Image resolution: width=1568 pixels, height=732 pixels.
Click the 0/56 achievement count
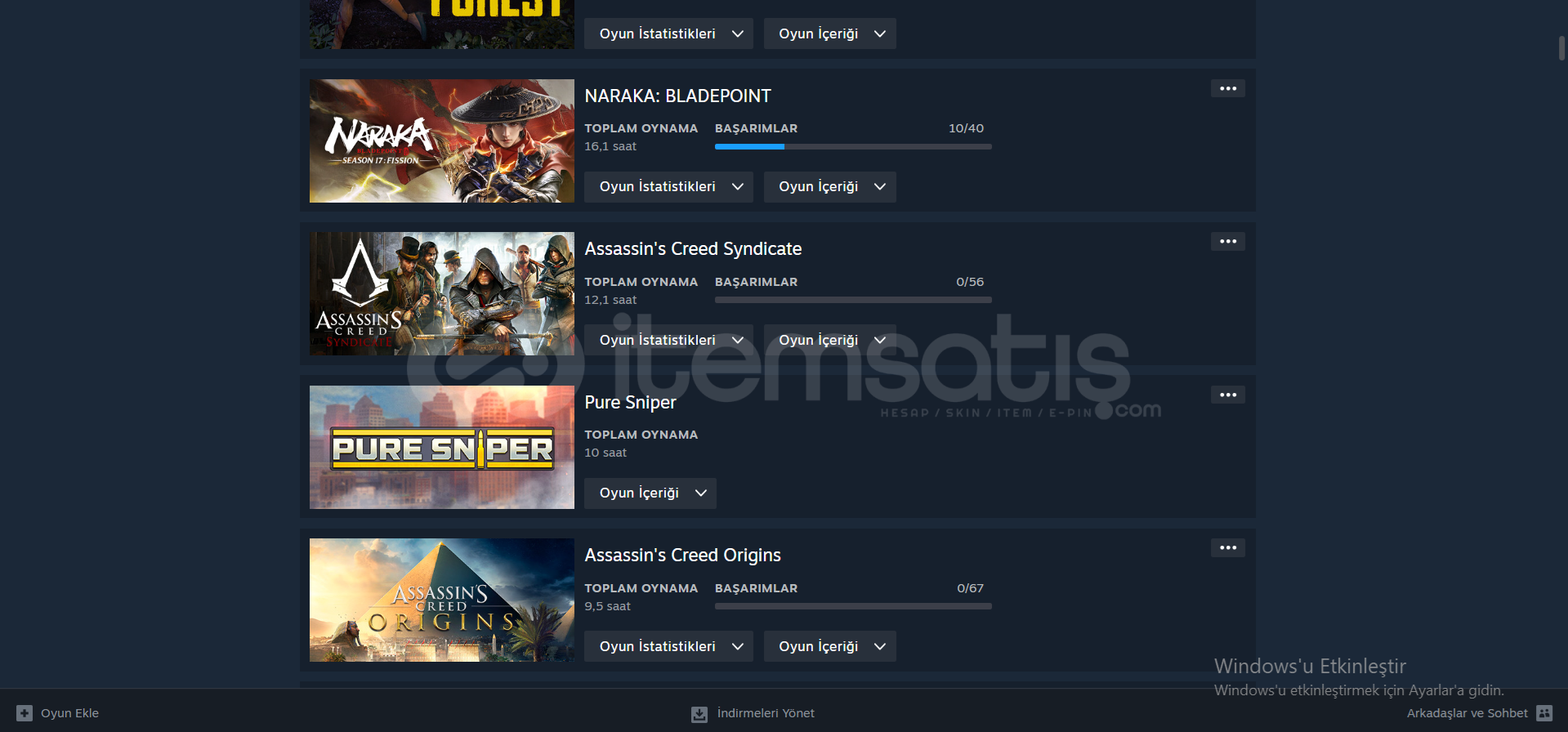point(970,282)
